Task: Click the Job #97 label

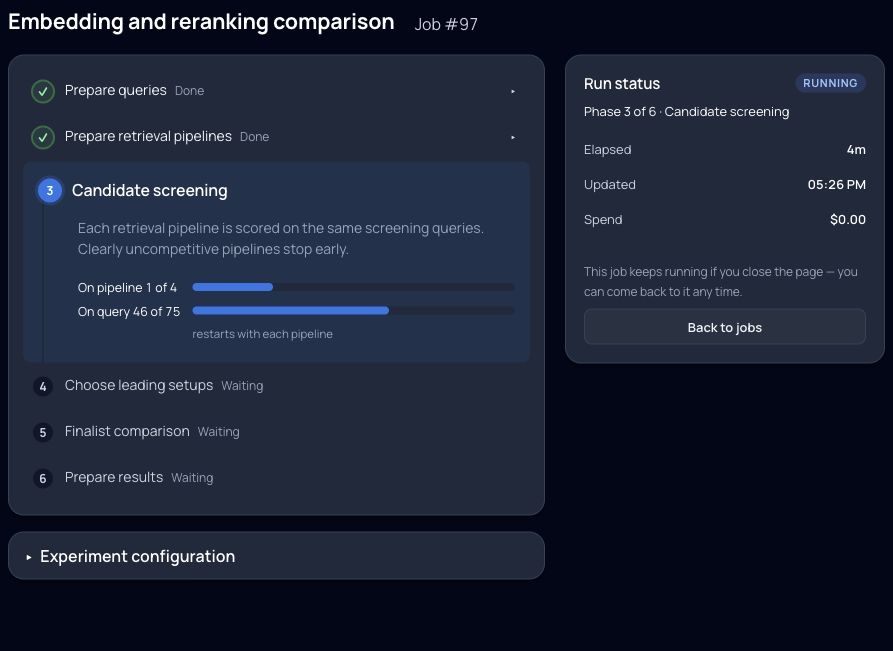Action: click(446, 24)
